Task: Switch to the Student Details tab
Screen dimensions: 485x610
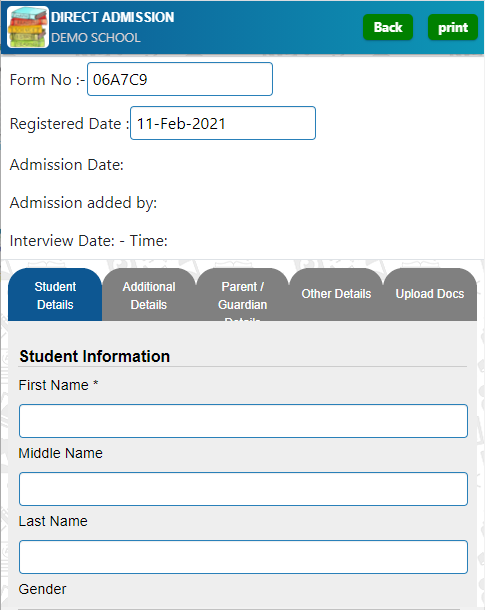Action: click(x=55, y=294)
